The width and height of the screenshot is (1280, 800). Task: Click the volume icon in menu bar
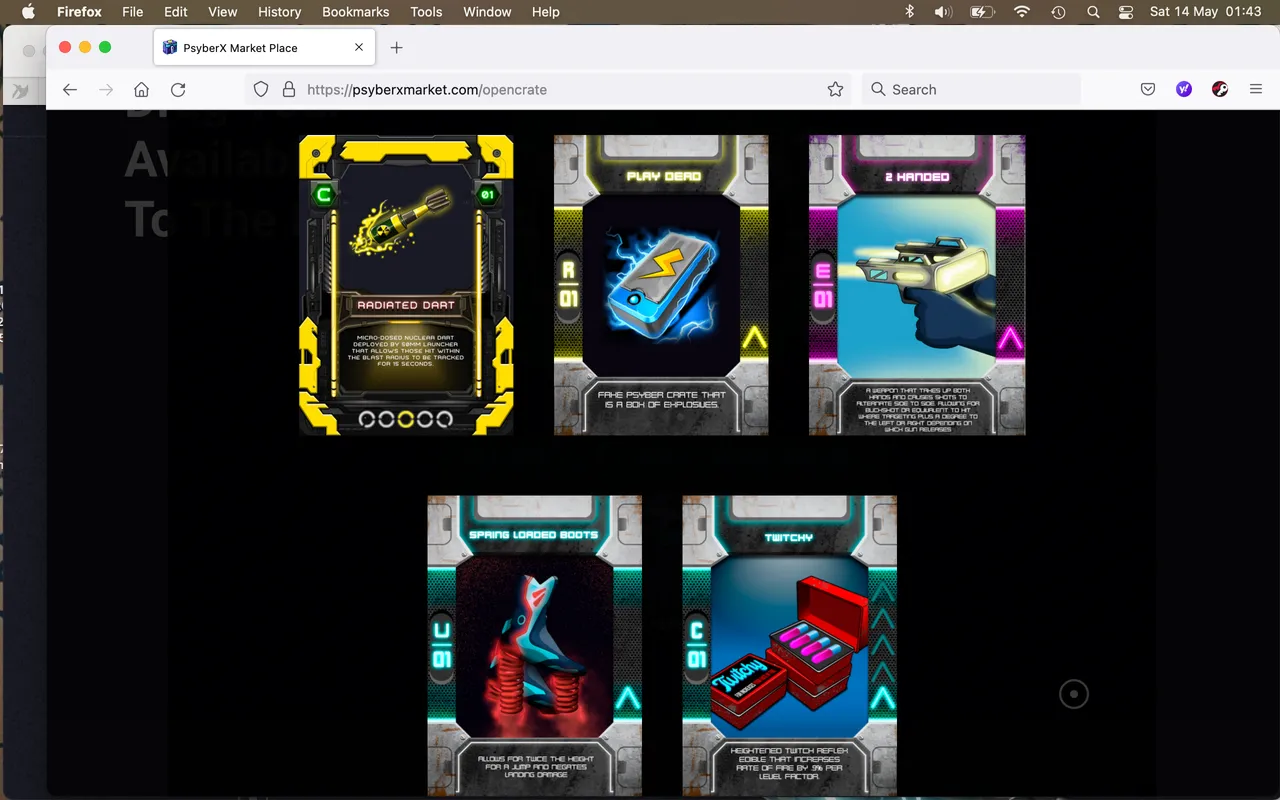[x=943, y=12]
